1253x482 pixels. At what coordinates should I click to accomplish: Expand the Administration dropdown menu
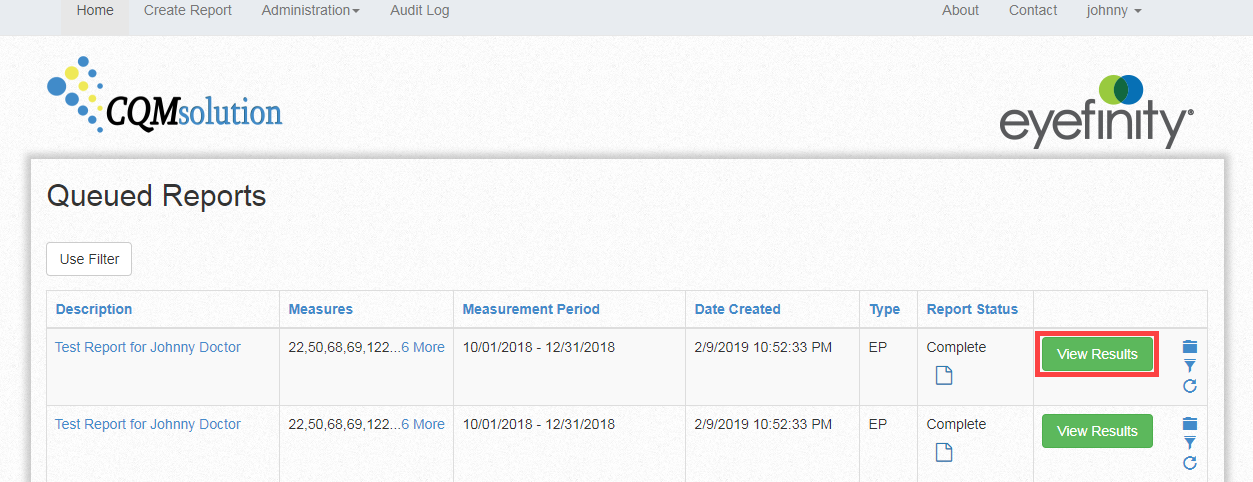310,11
